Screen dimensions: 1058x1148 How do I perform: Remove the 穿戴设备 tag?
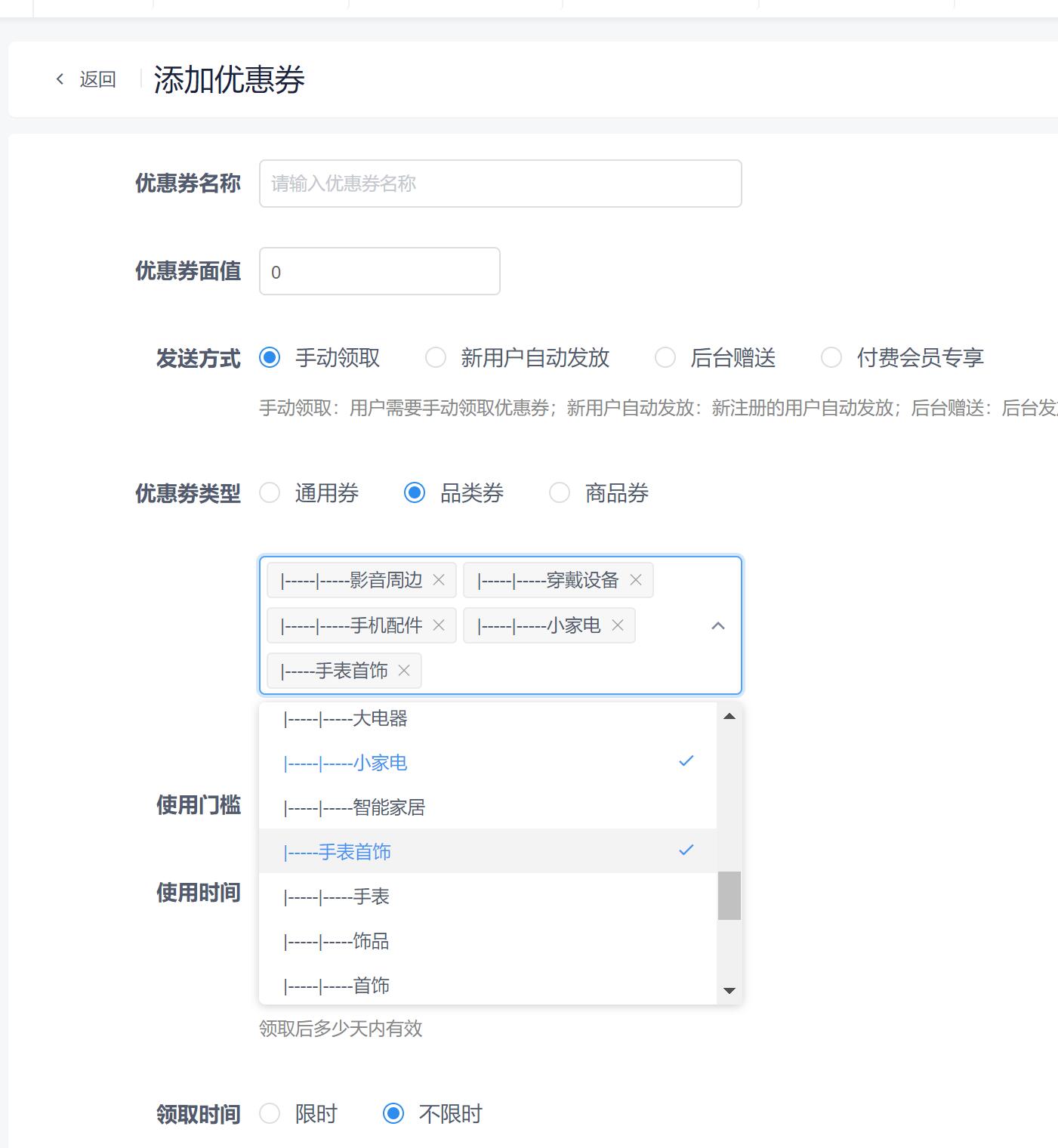[636, 580]
